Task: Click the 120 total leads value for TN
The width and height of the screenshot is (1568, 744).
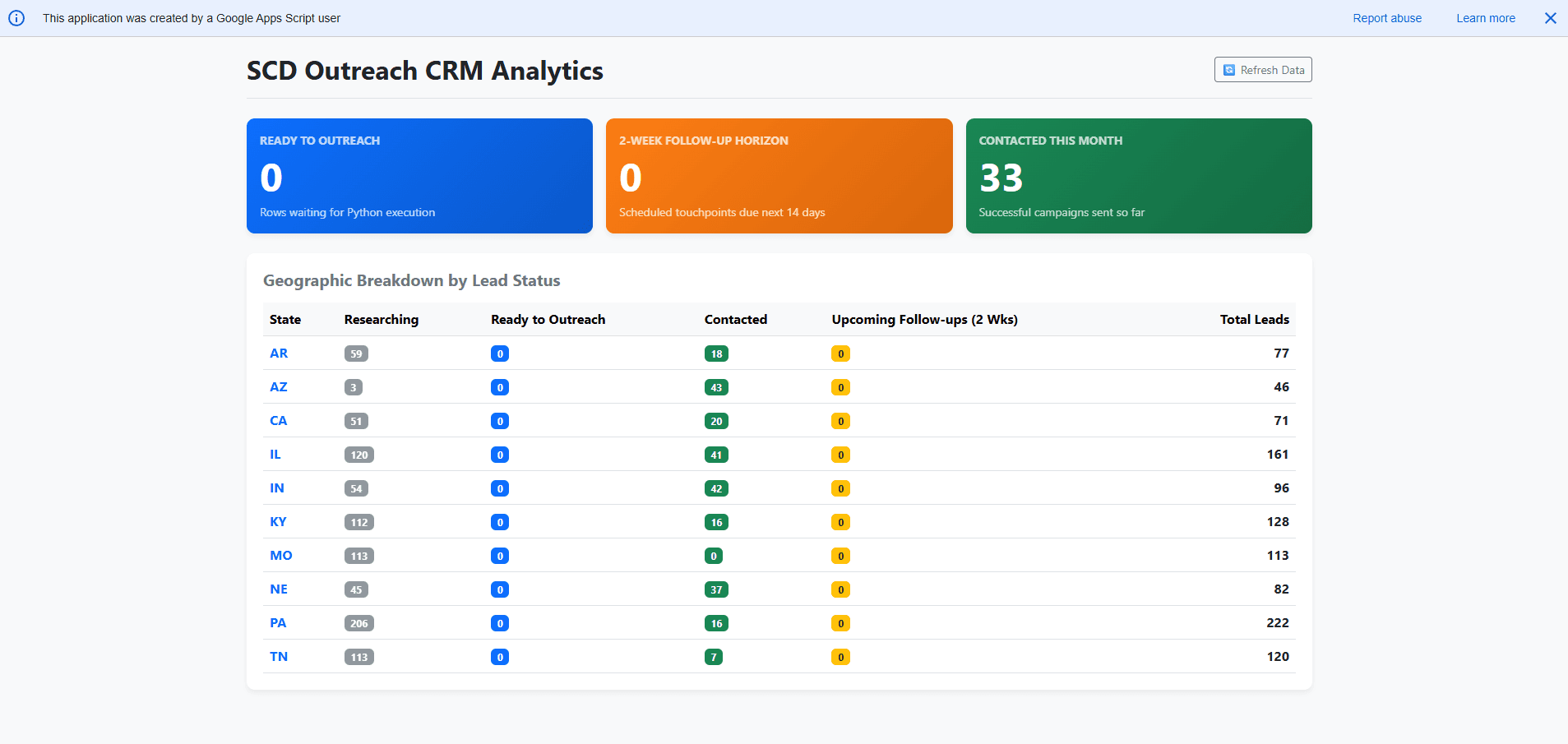Action: click(1278, 657)
